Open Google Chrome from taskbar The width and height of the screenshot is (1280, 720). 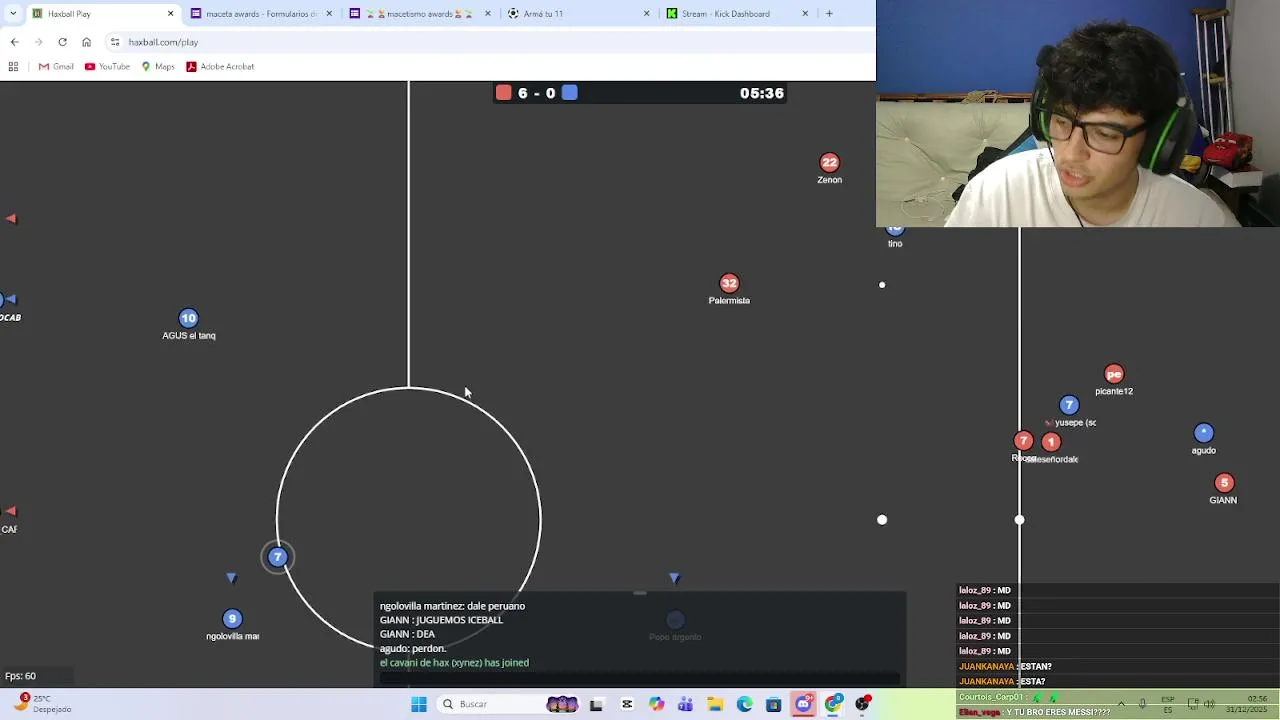(833, 704)
